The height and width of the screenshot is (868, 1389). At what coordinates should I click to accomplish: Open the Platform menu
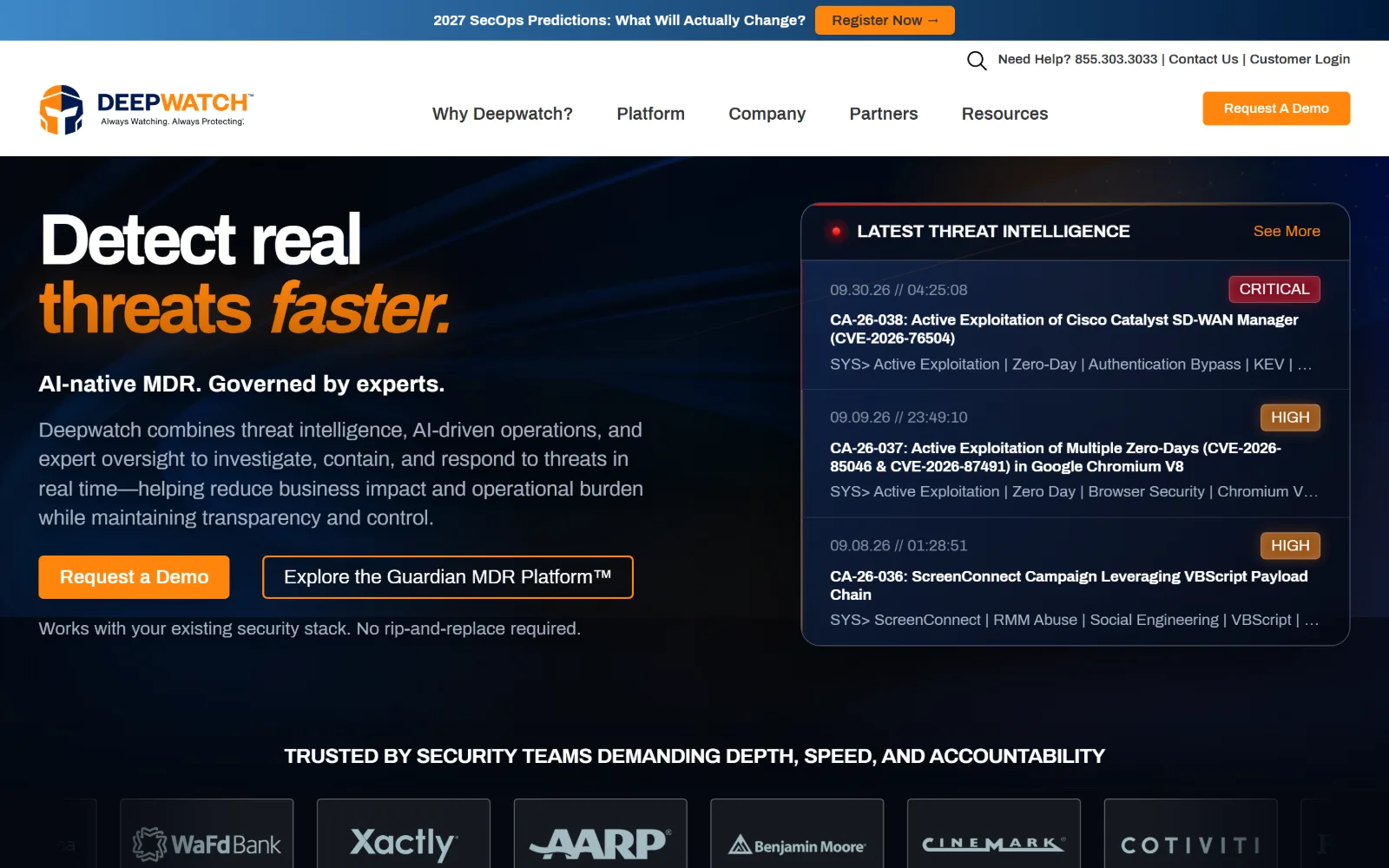(650, 114)
